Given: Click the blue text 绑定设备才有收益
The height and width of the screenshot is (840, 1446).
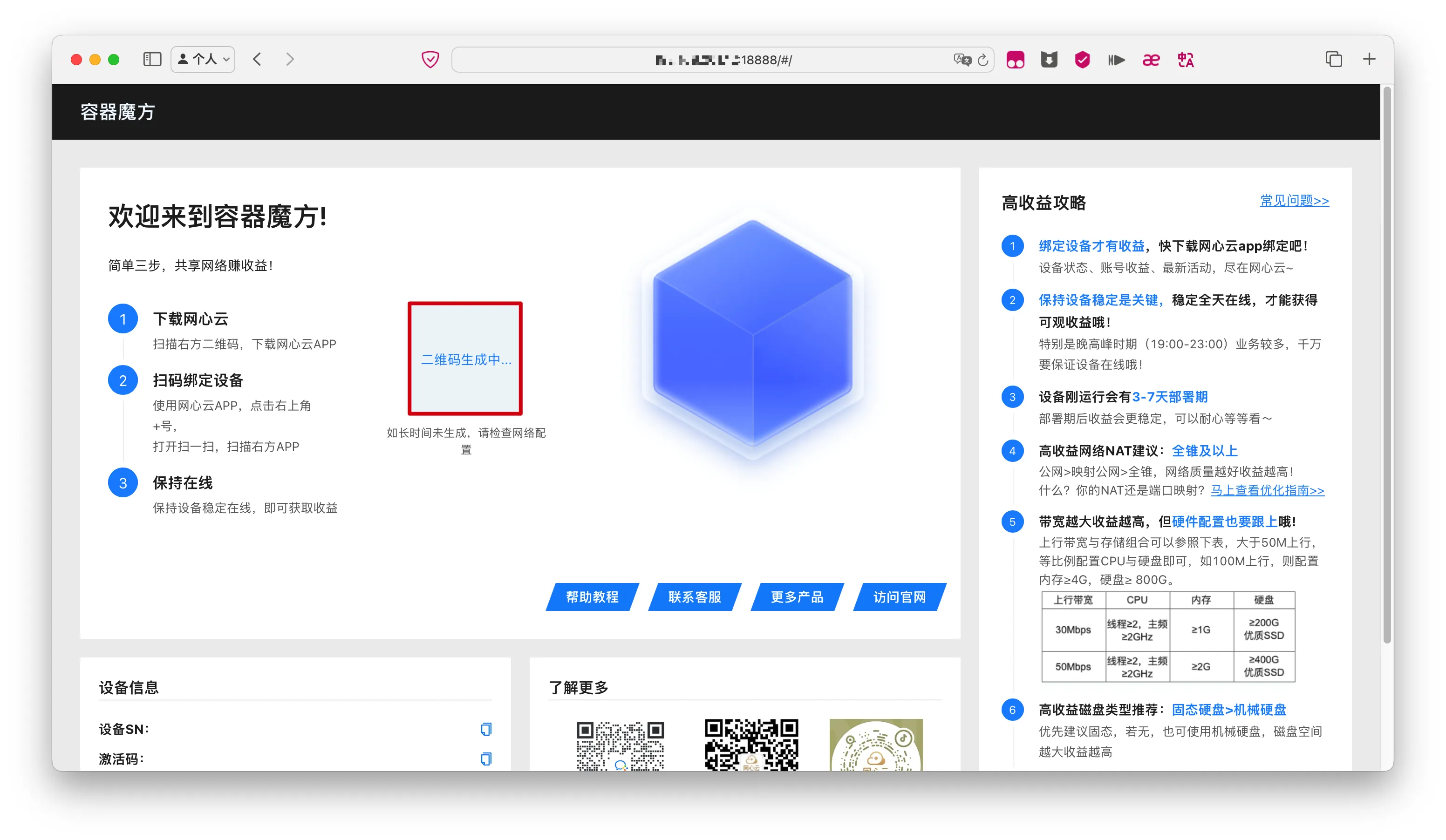Looking at the screenshot, I should coord(1091,246).
